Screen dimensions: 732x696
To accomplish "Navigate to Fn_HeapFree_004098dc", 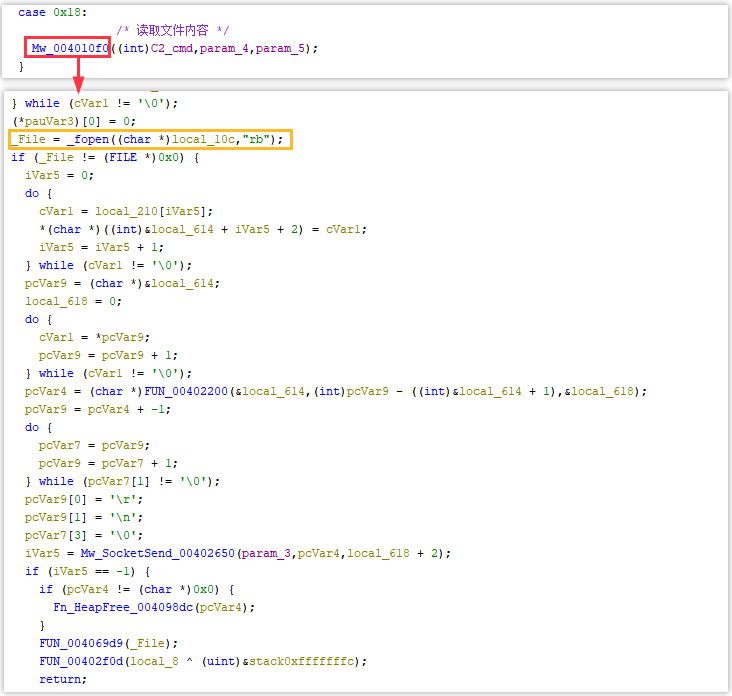I will pos(127,607).
